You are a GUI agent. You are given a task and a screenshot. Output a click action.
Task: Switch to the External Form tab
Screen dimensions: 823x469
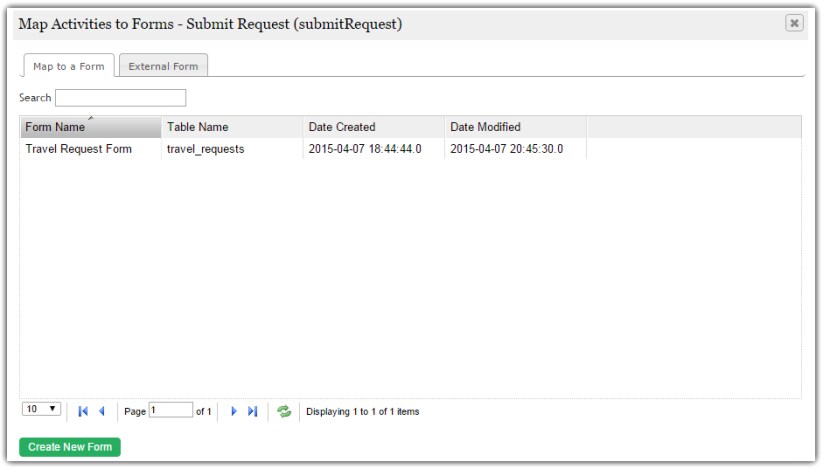(x=163, y=66)
